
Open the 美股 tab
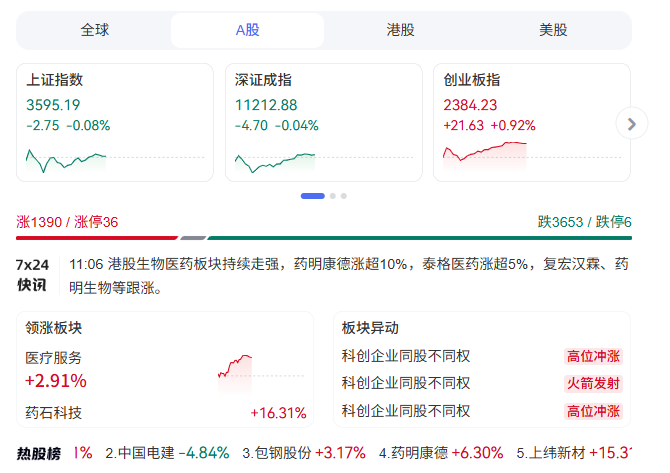click(x=553, y=30)
